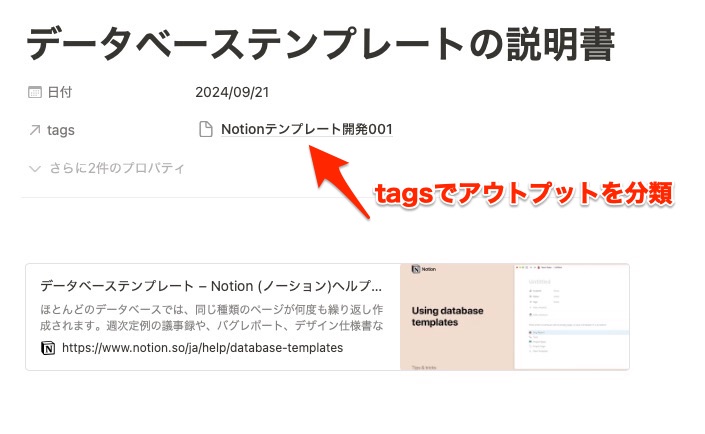
Task: Click the bookmark description starting ほとんどのデータベースでは
Action: 211,318
